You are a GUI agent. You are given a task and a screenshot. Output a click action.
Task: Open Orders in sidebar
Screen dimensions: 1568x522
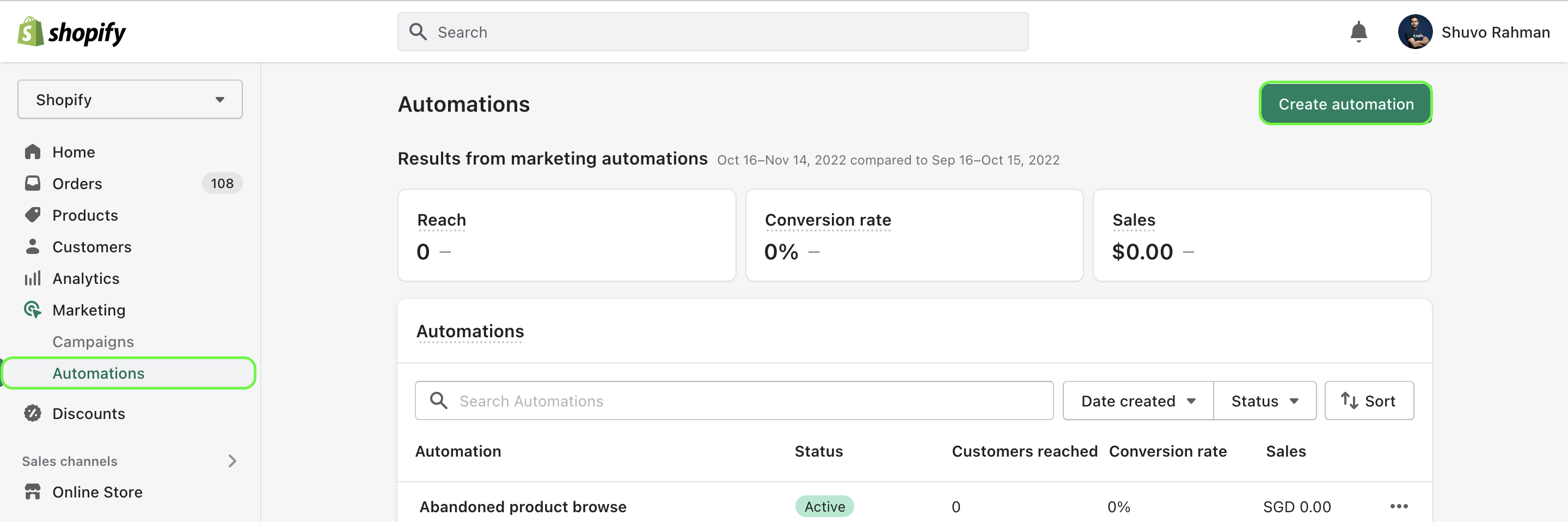pyautogui.click(x=77, y=183)
